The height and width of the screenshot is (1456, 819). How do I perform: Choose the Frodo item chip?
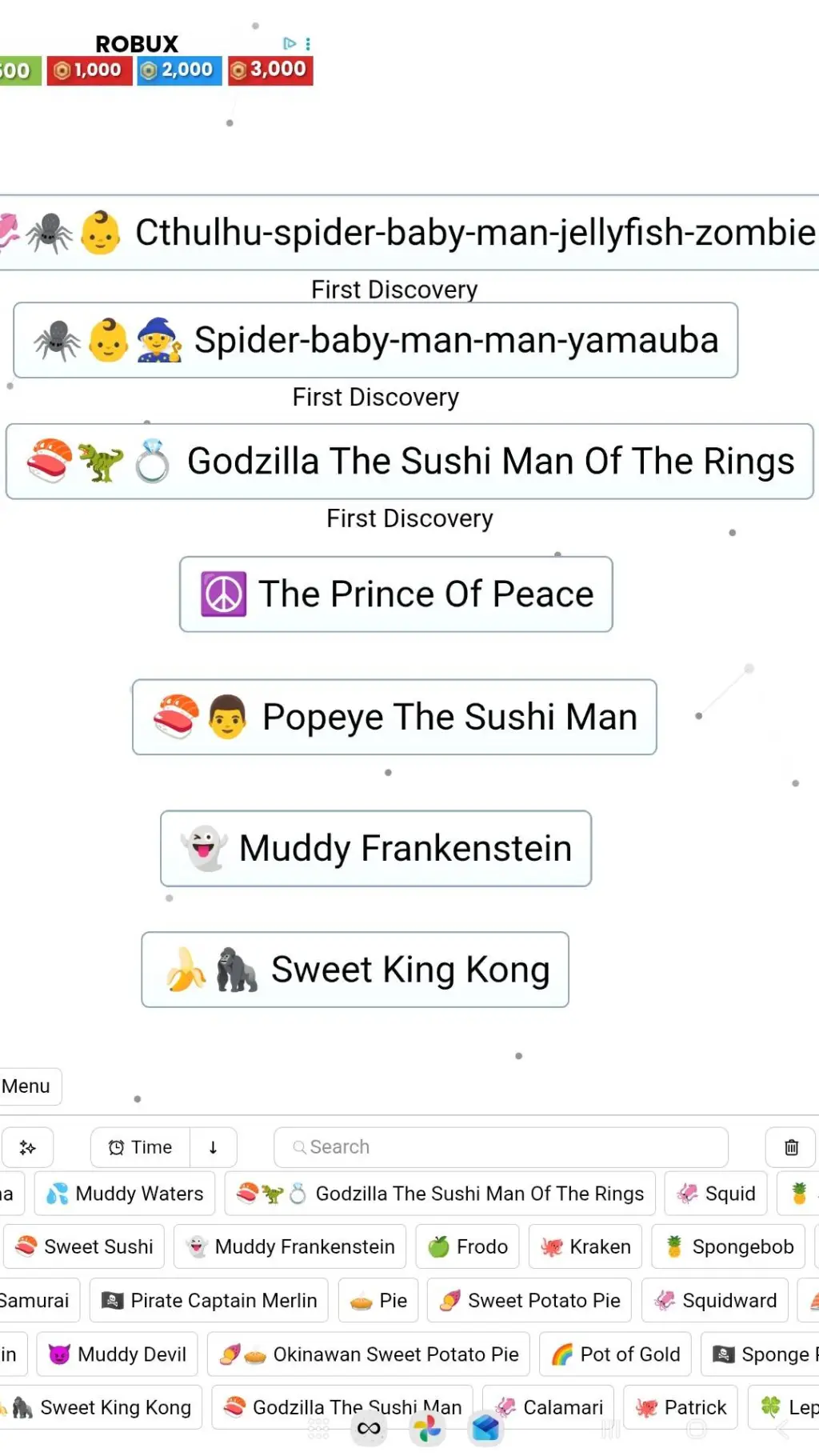[468, 1246]
